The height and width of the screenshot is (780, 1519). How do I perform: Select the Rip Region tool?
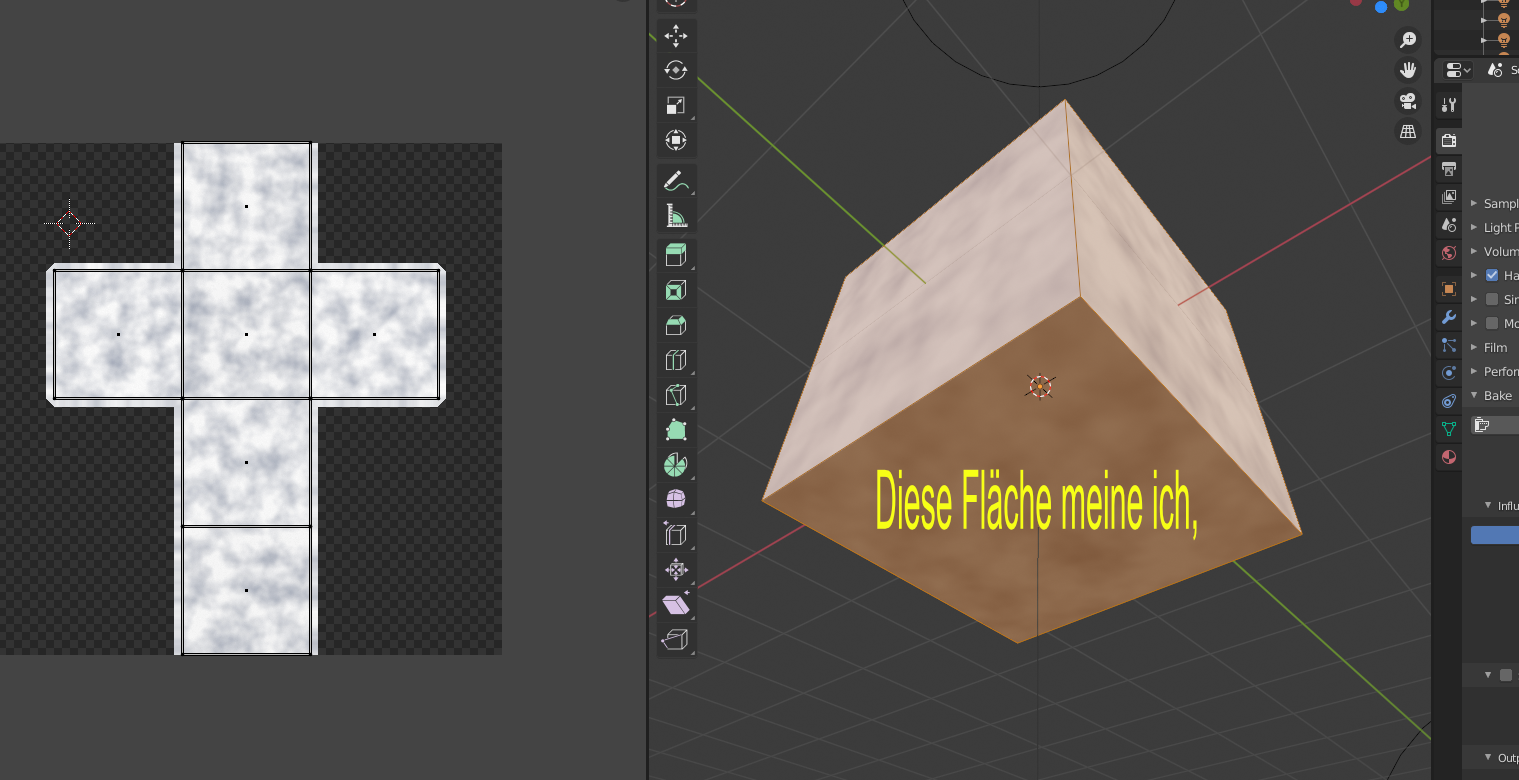676,639
